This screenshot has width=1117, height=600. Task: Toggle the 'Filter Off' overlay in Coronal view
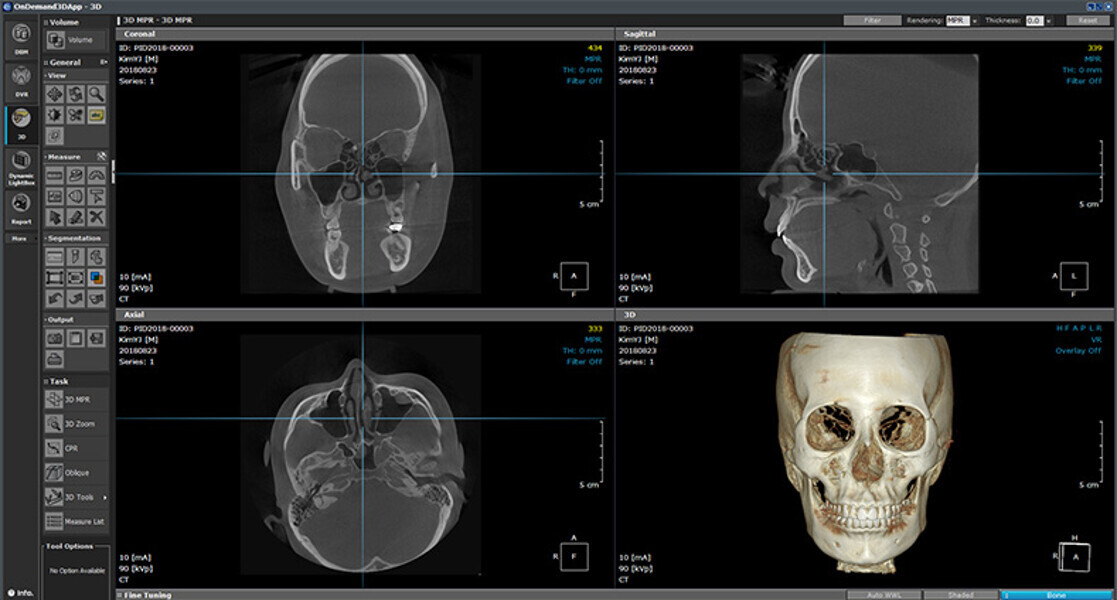click(582, 82)
